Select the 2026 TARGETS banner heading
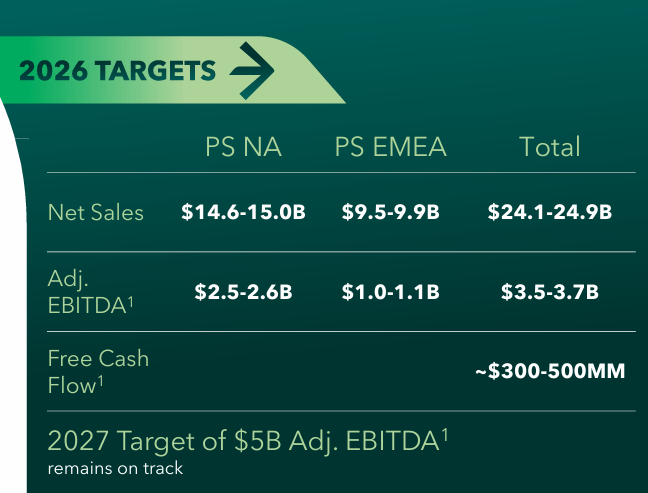 point(118,71)
